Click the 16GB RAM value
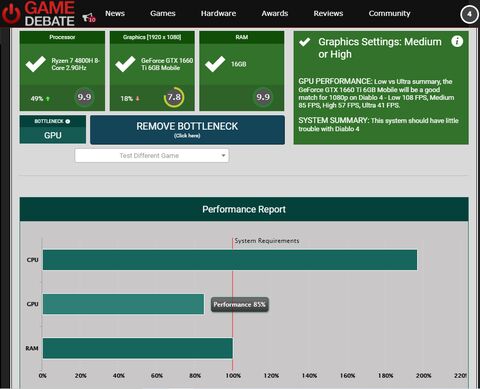 point(239,64)
